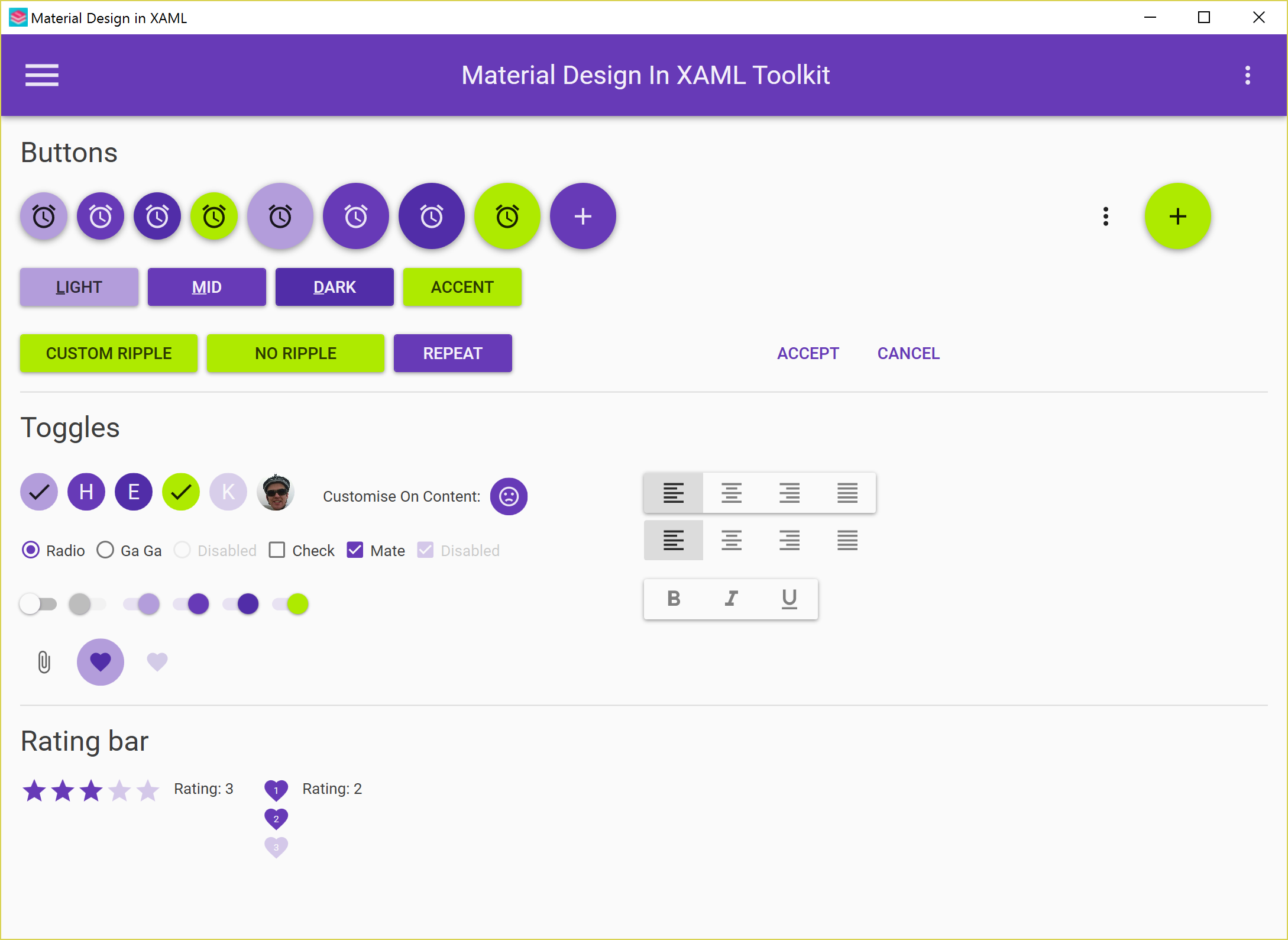The image size is (1288, 940).
Task: Choose the center text alignment icon
Action: [x=732, y=493]
